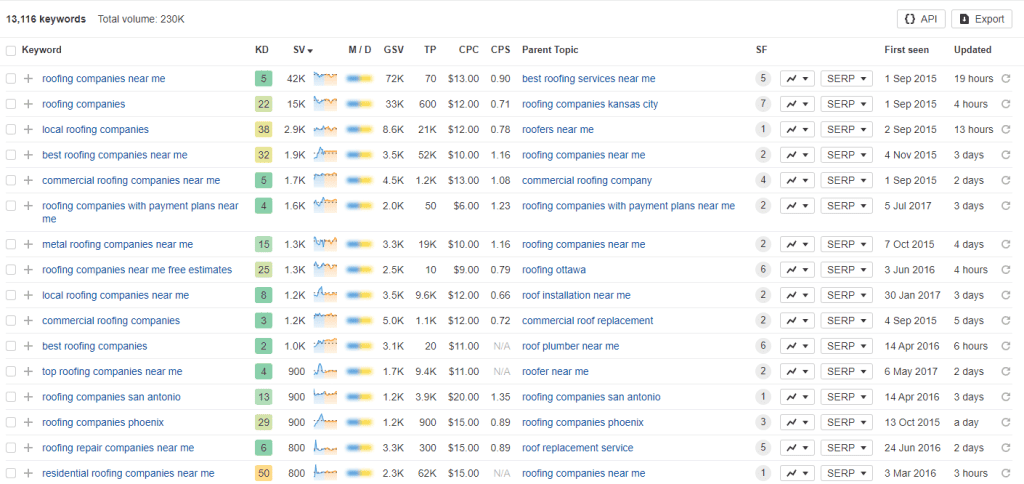The height and width of the screenshot is (484, 1024).
Task: Plus icon for 'metal roofing companies near me'
Action: point(28,244)
